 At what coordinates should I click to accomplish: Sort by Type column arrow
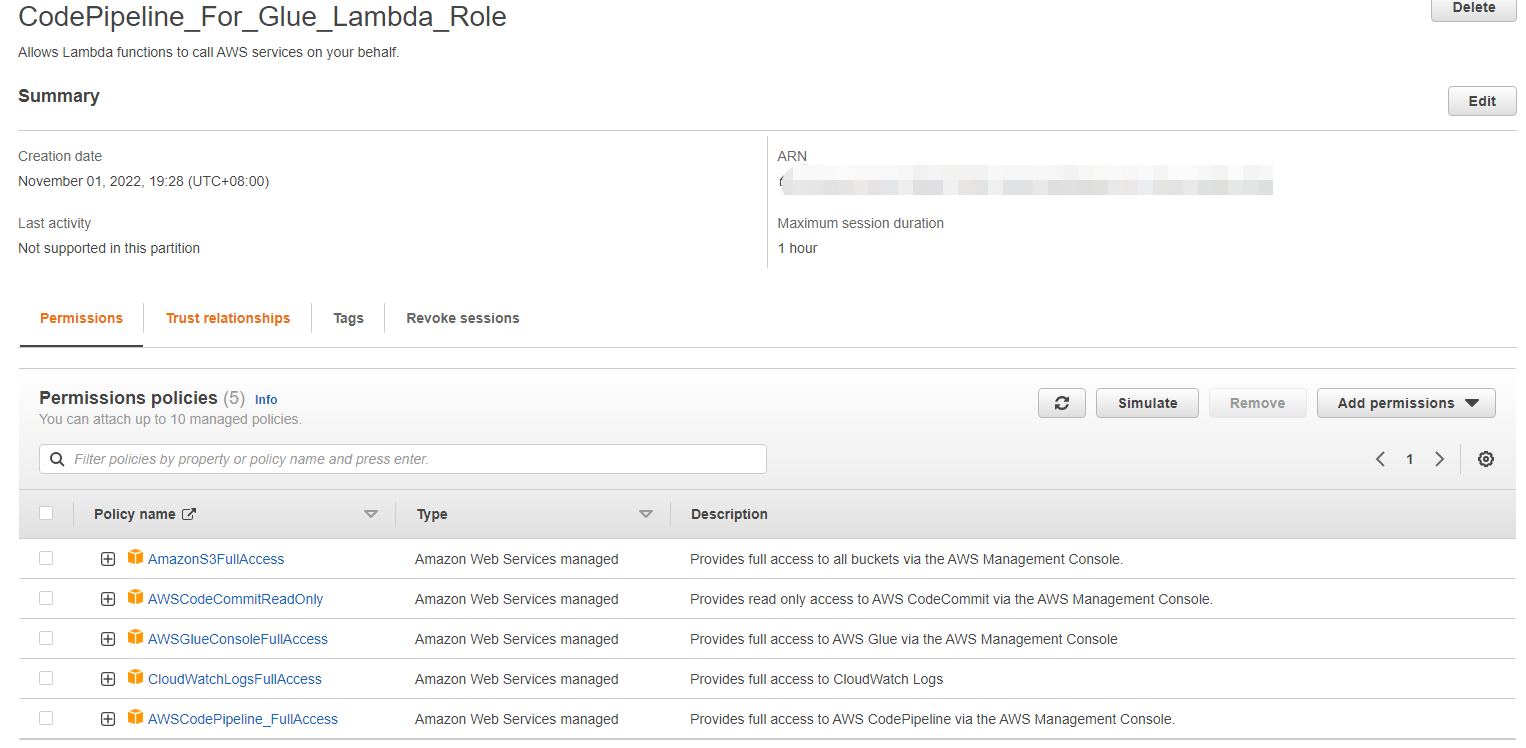pos(646,514)
